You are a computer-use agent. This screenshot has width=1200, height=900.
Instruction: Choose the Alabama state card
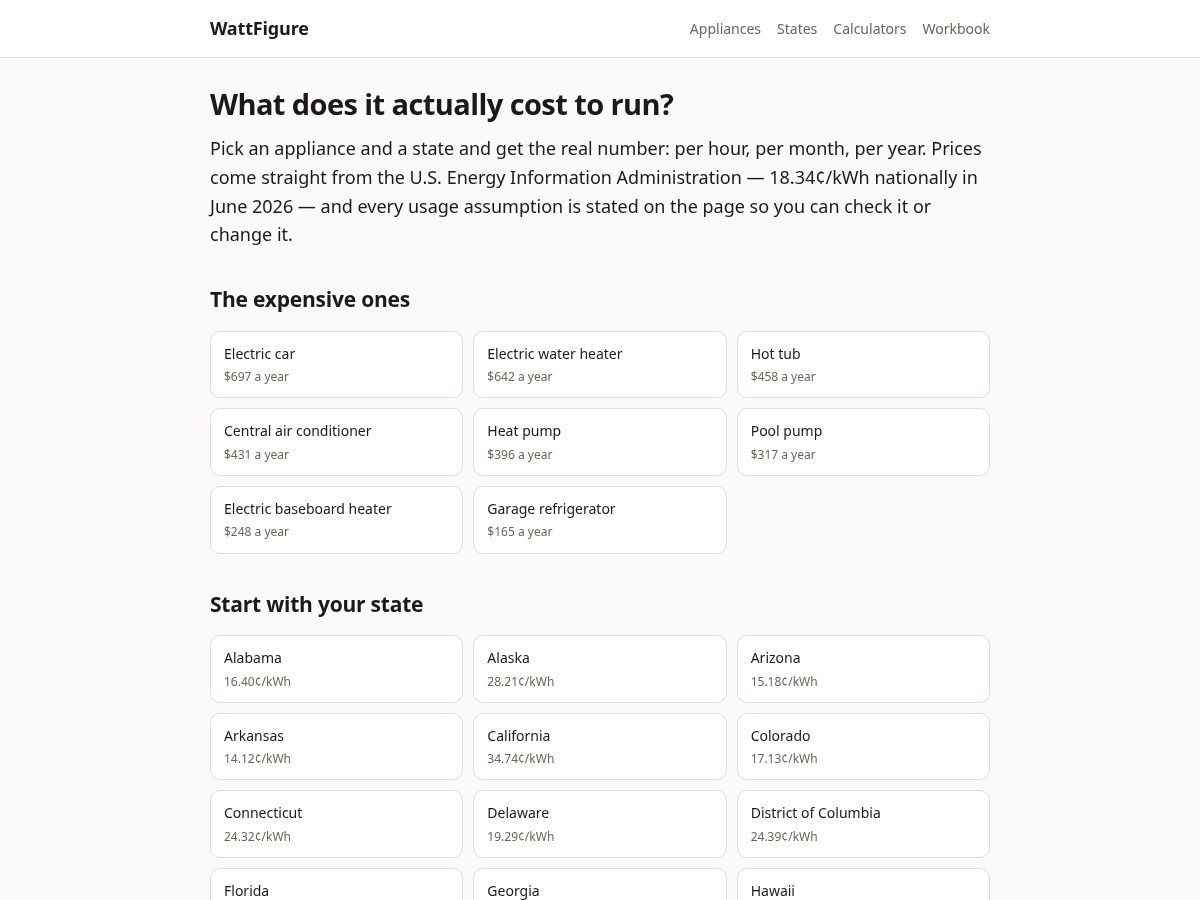(x=336, y=669)
